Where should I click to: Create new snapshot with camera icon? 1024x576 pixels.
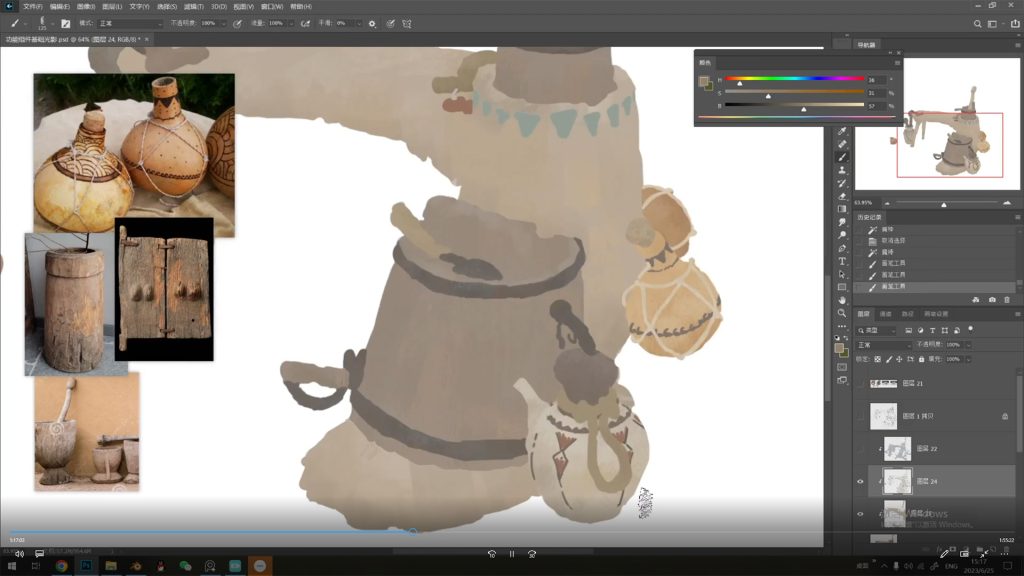(x=991, y=300)
